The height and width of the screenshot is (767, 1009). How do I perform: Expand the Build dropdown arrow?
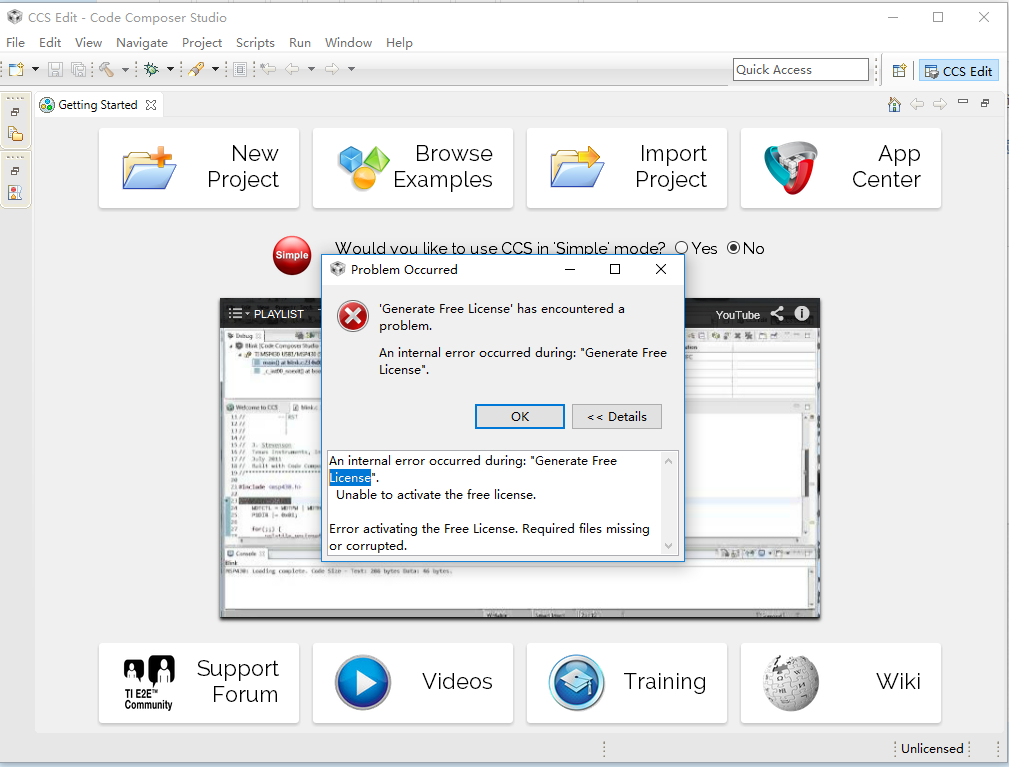click(x=125, y=69)
